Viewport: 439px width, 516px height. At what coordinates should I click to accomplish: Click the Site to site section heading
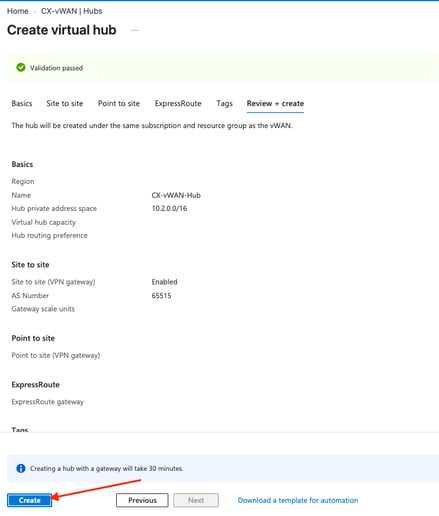(x=30, y=265)
